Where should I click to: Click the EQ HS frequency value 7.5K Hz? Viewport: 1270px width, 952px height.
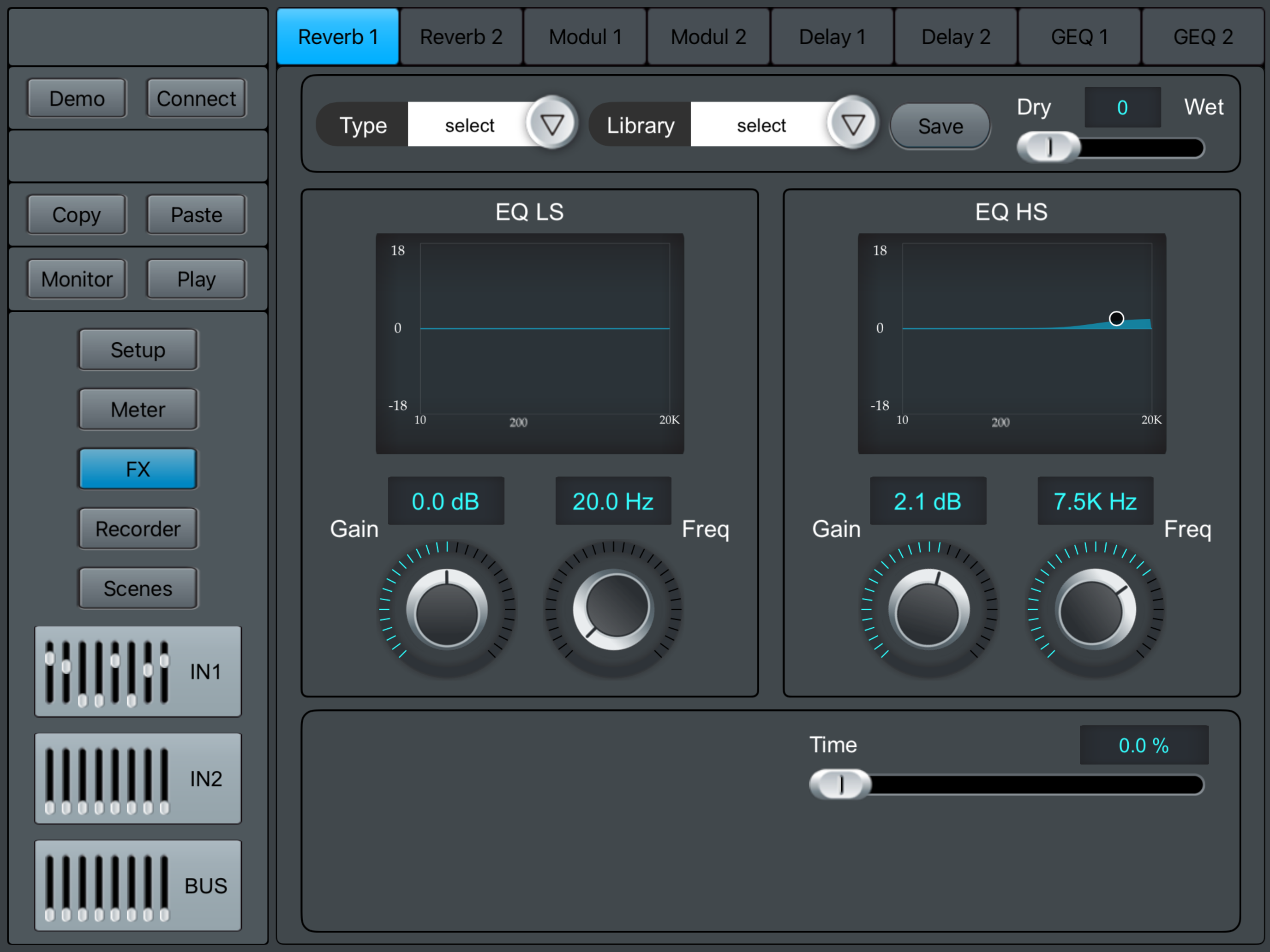pos(1096,501)
